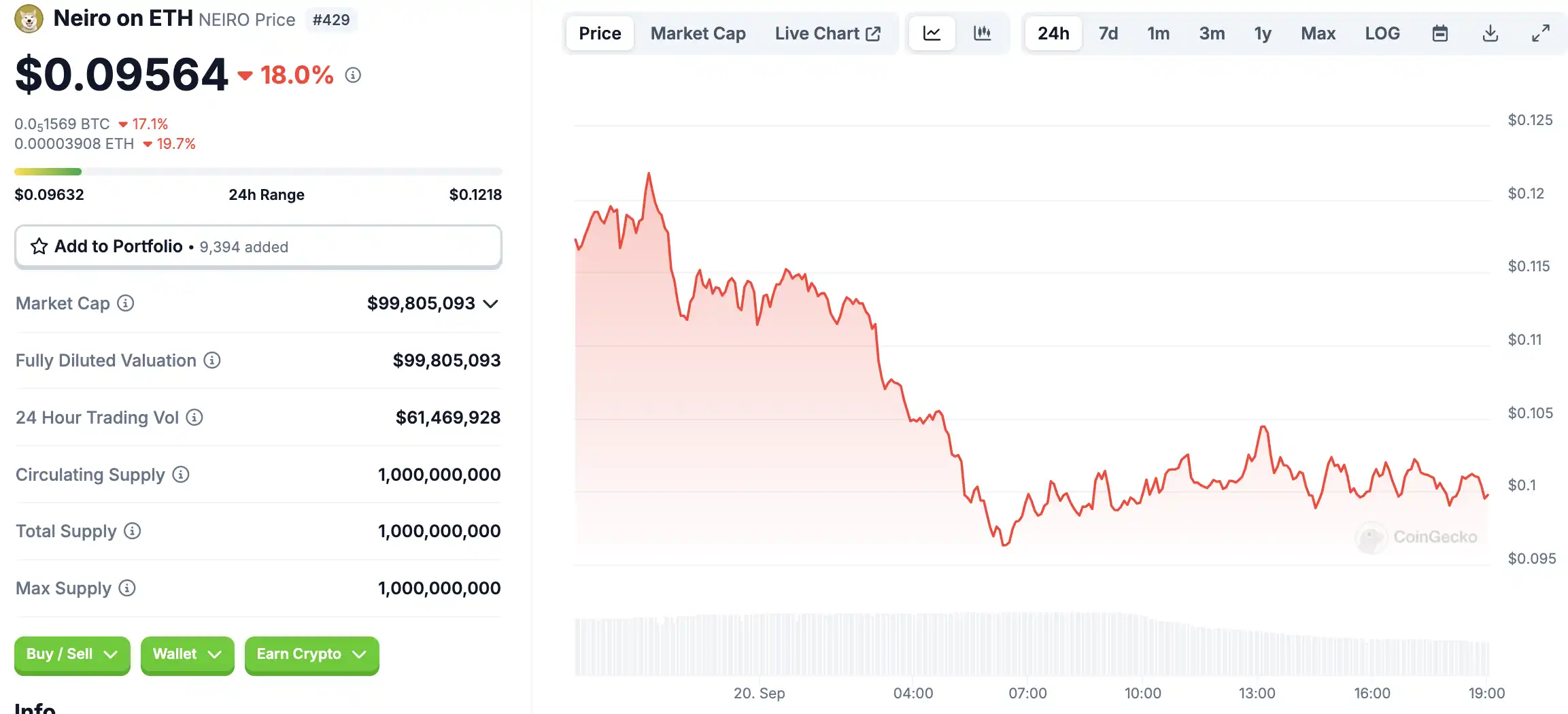Image resolution: width=1568 pixels, height=714 pixels.
Task: Click the 24h Range progress bar
Action: (x=258, y=172)
